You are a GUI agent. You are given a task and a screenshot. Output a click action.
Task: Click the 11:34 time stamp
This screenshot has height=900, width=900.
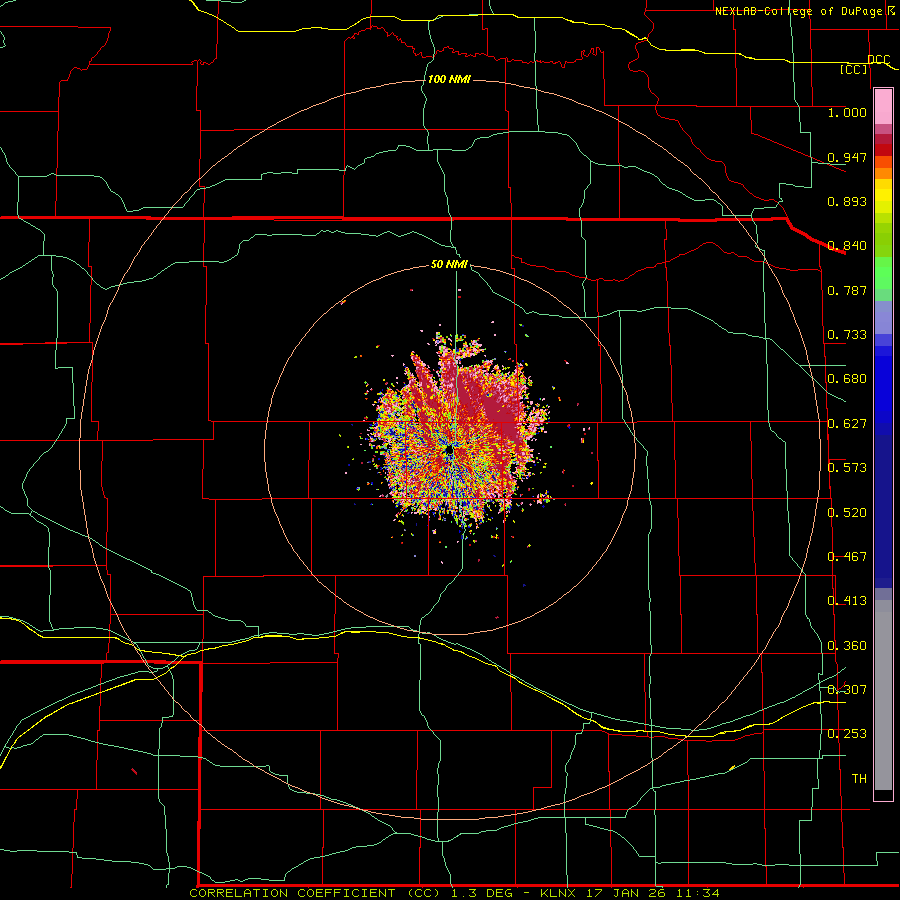point(697,893)
